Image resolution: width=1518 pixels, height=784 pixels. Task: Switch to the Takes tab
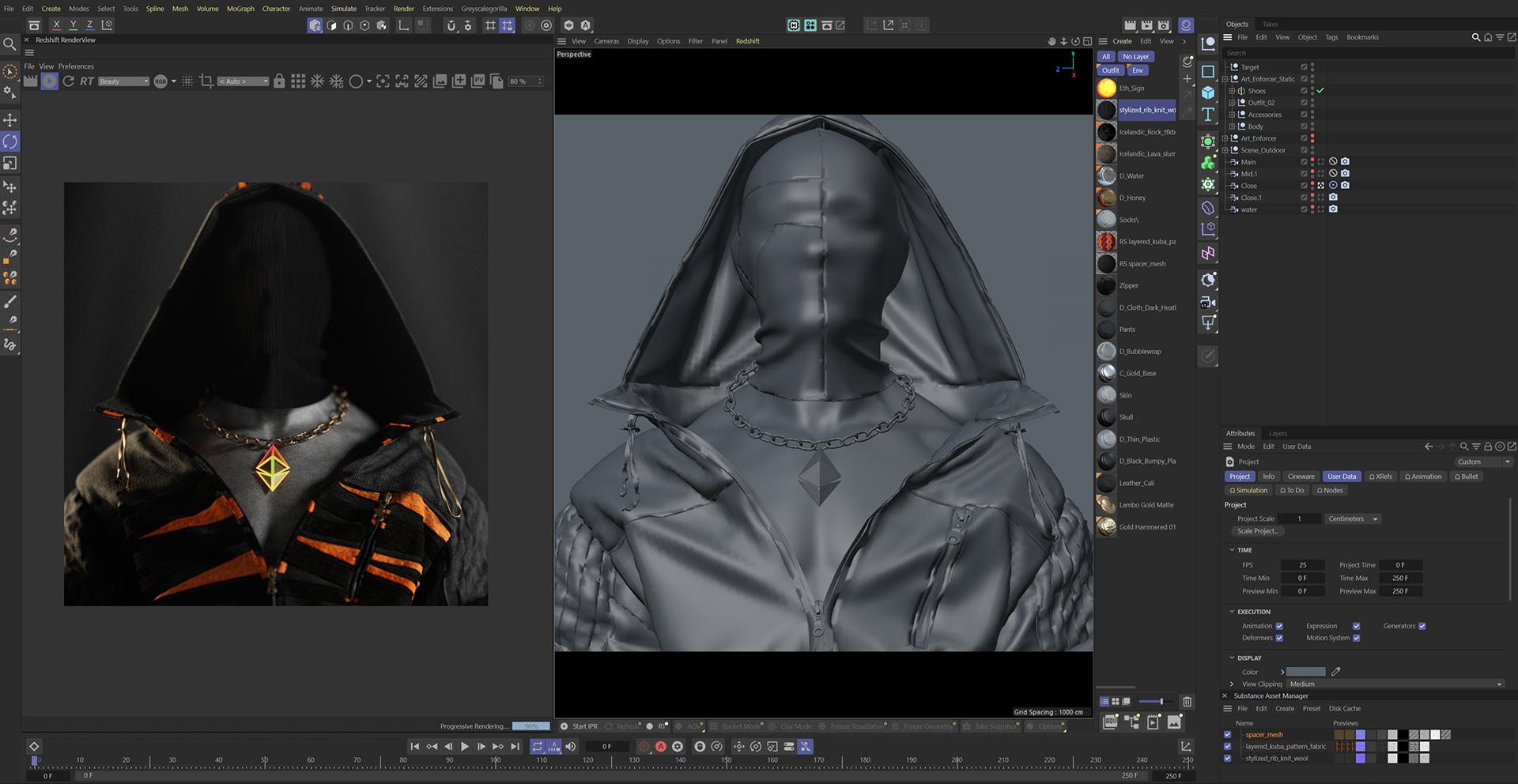click(x=1270, y=24)
